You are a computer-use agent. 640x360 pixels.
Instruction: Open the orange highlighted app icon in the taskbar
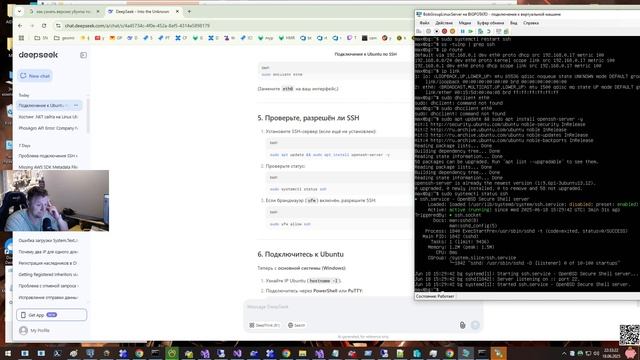point(498,353)
